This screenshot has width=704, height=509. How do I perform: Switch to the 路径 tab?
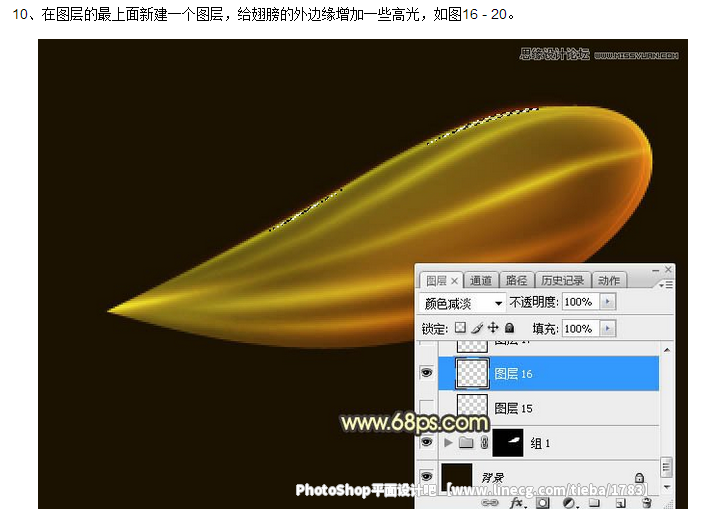[x=516, y=281]
